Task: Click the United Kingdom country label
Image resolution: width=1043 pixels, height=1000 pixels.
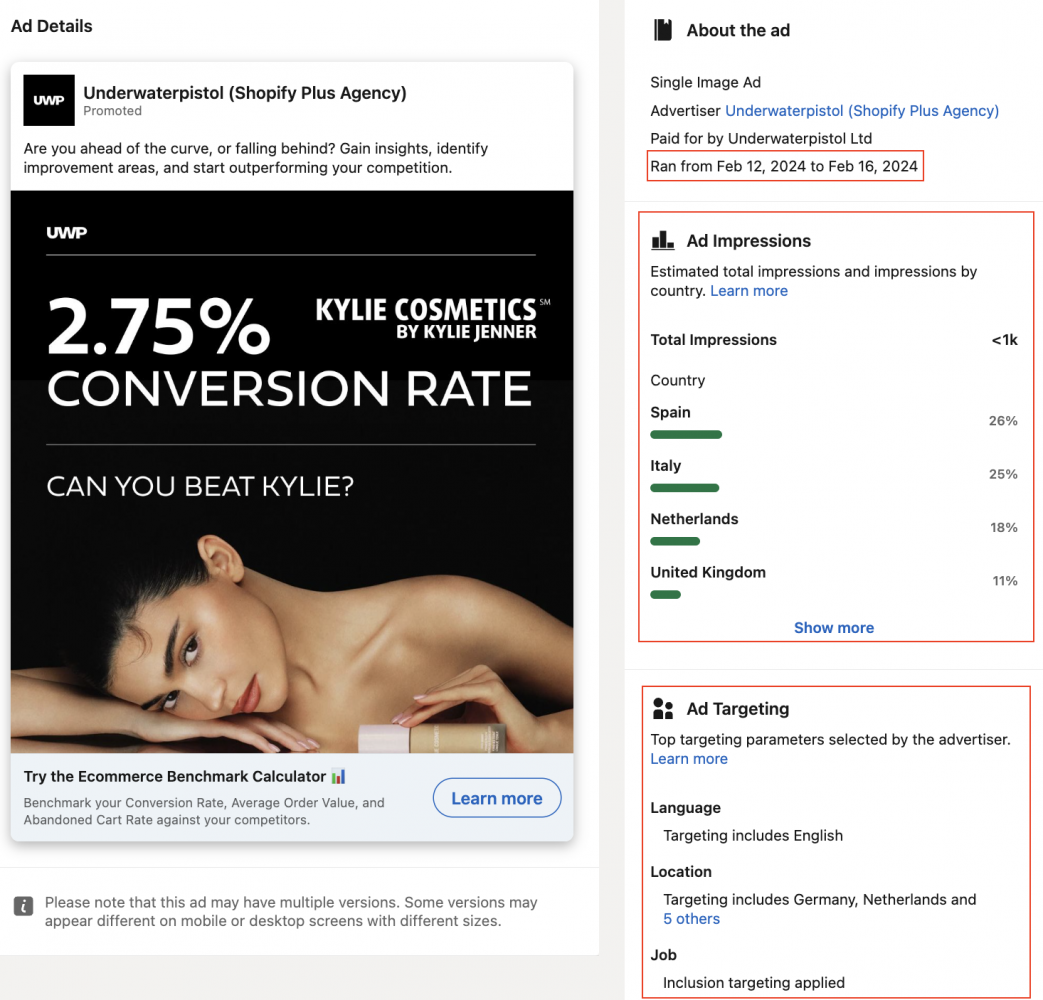Action: tap(708, 572)
